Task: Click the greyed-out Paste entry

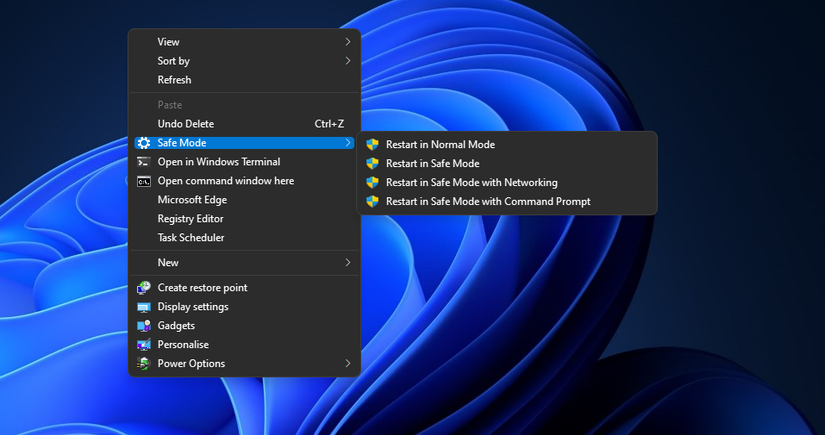Action: pyautogui.click(x=244, y=105)
